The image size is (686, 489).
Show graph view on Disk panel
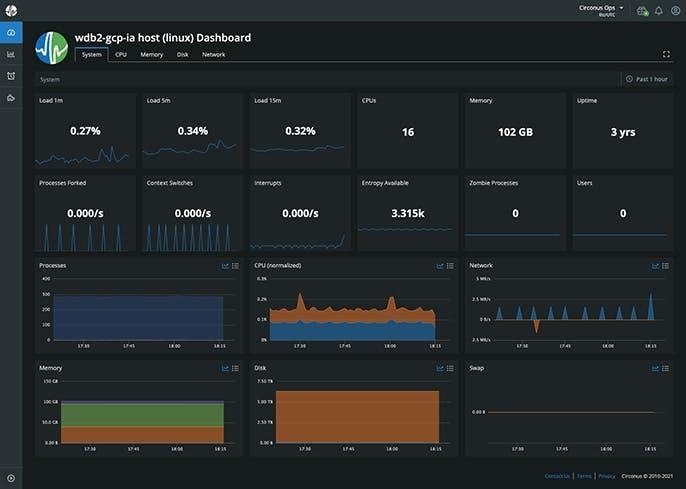pyautogui.click(x=440, y=368)
